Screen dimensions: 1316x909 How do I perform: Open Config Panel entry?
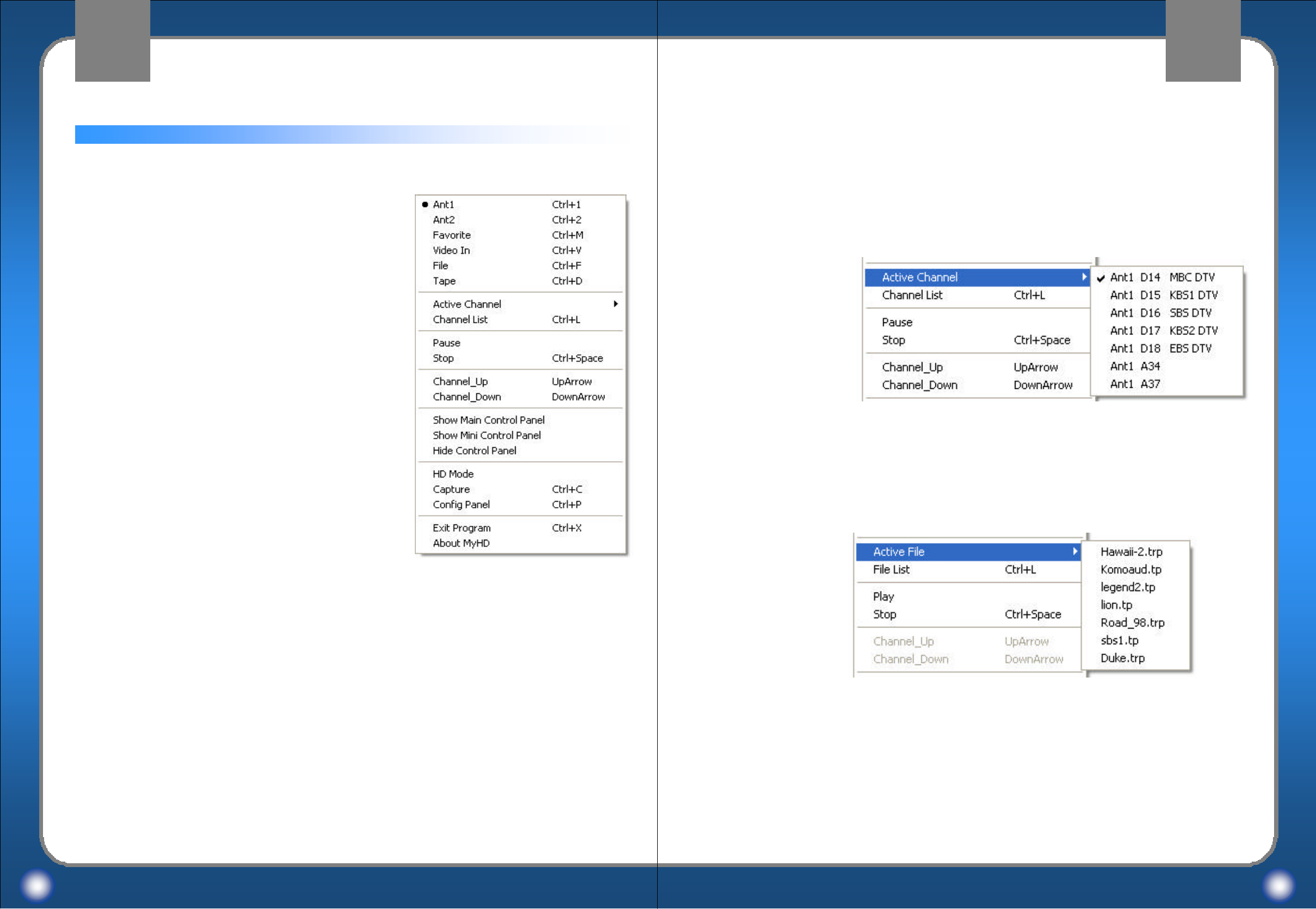coord(461,505)
